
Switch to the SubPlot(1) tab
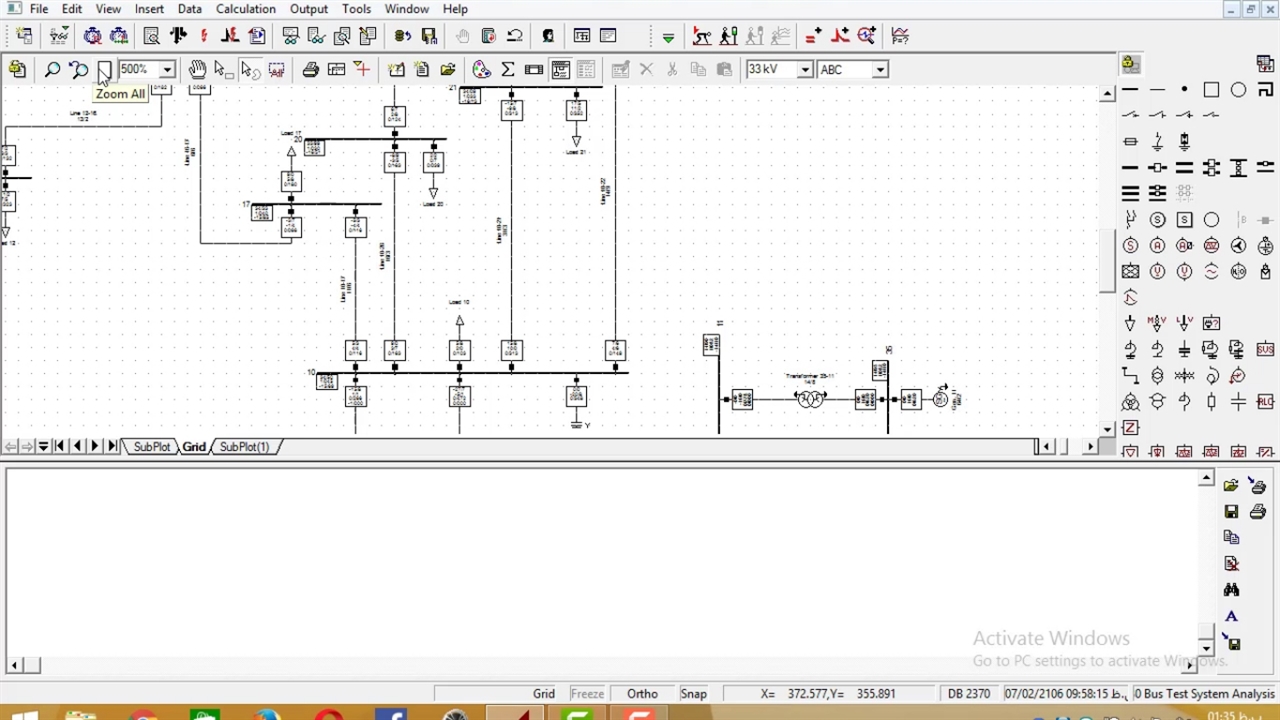tap(244, 447)
